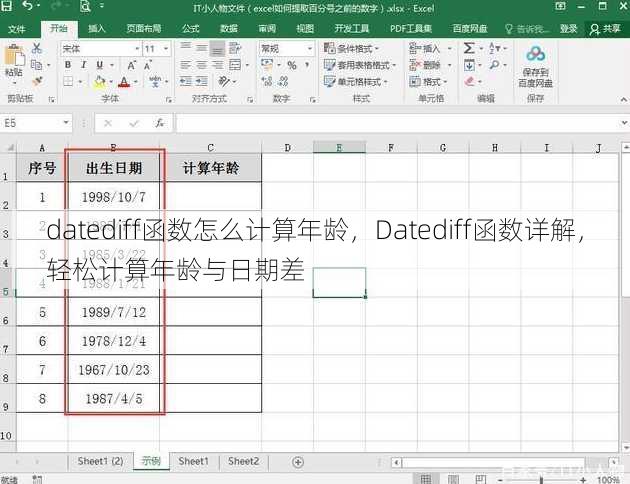
Task: Click the New Sheet plus button
Action: (x=298, y=462)
